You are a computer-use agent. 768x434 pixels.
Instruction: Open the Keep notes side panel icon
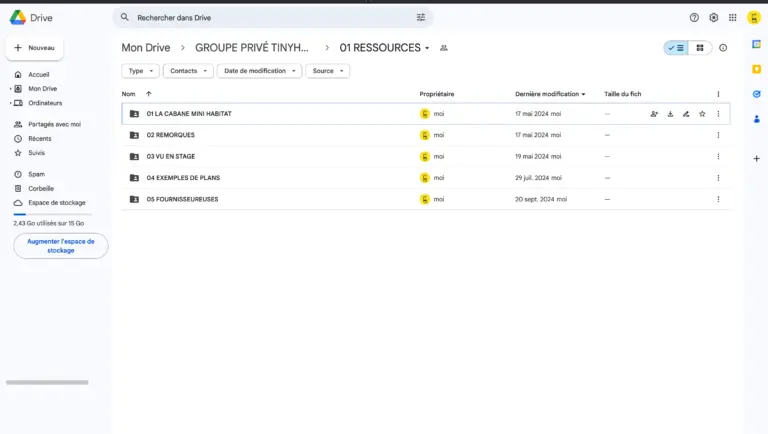(757, 69)
